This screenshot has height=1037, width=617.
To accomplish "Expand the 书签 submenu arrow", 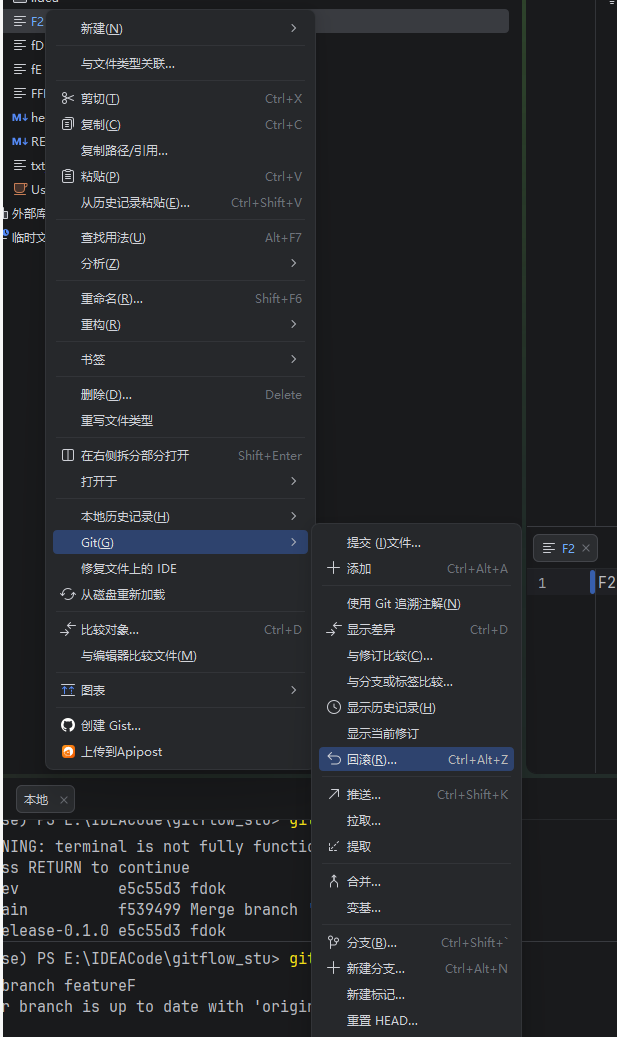I will pos(294,359).
